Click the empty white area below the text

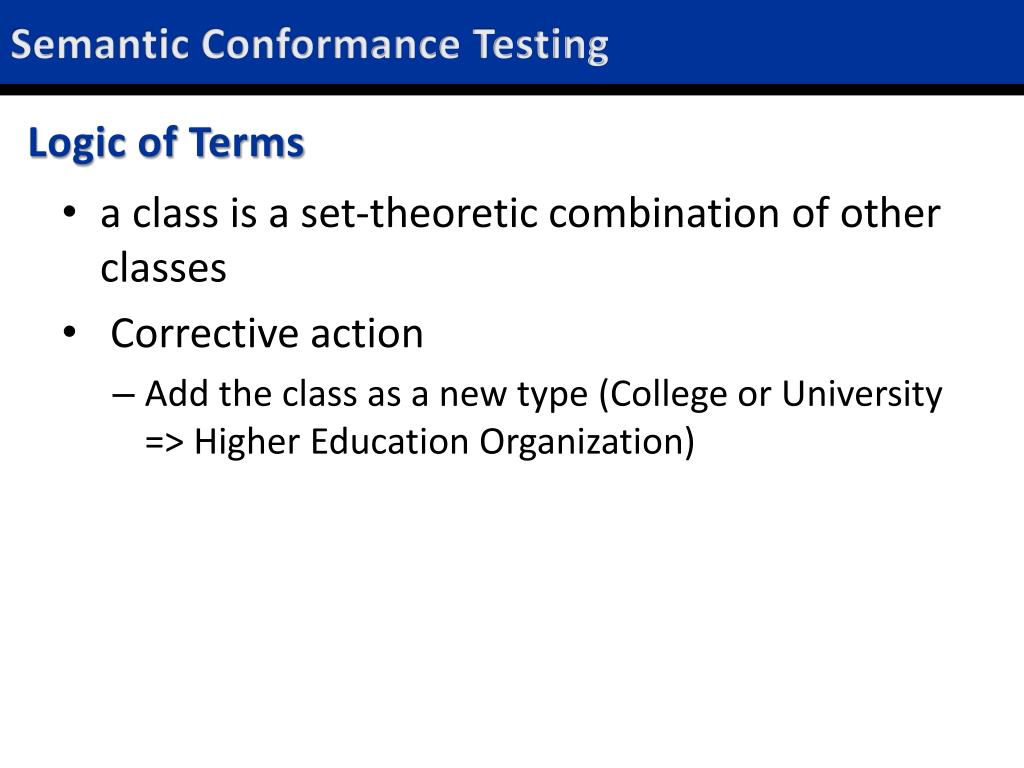(512, 620)
